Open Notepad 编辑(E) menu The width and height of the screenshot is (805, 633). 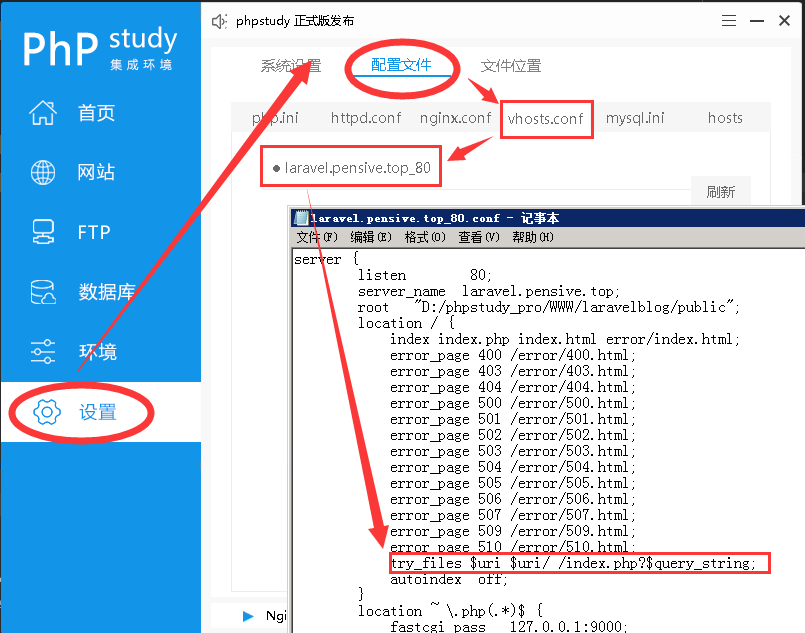(371, 237)
